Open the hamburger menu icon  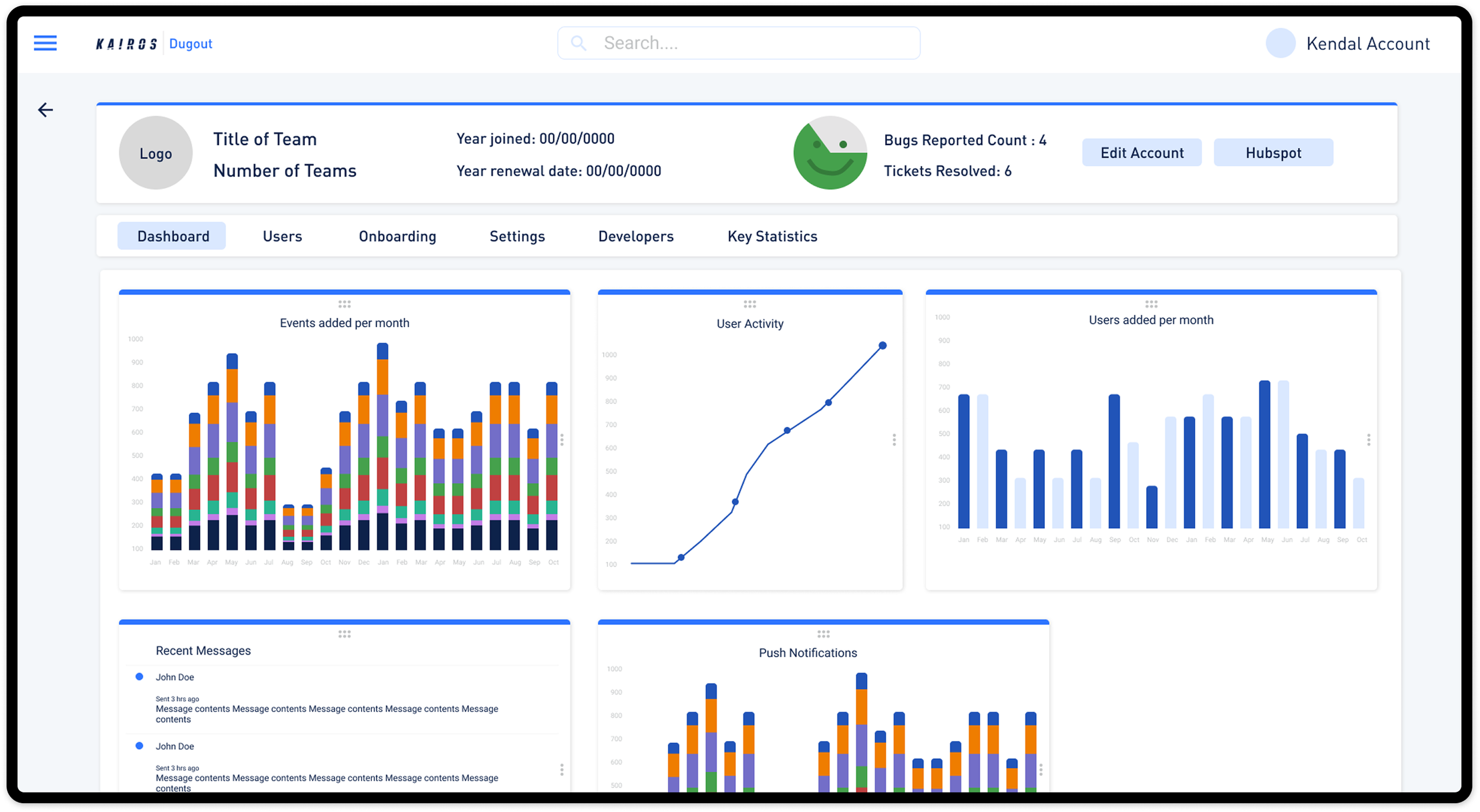(x=45, y=43)
